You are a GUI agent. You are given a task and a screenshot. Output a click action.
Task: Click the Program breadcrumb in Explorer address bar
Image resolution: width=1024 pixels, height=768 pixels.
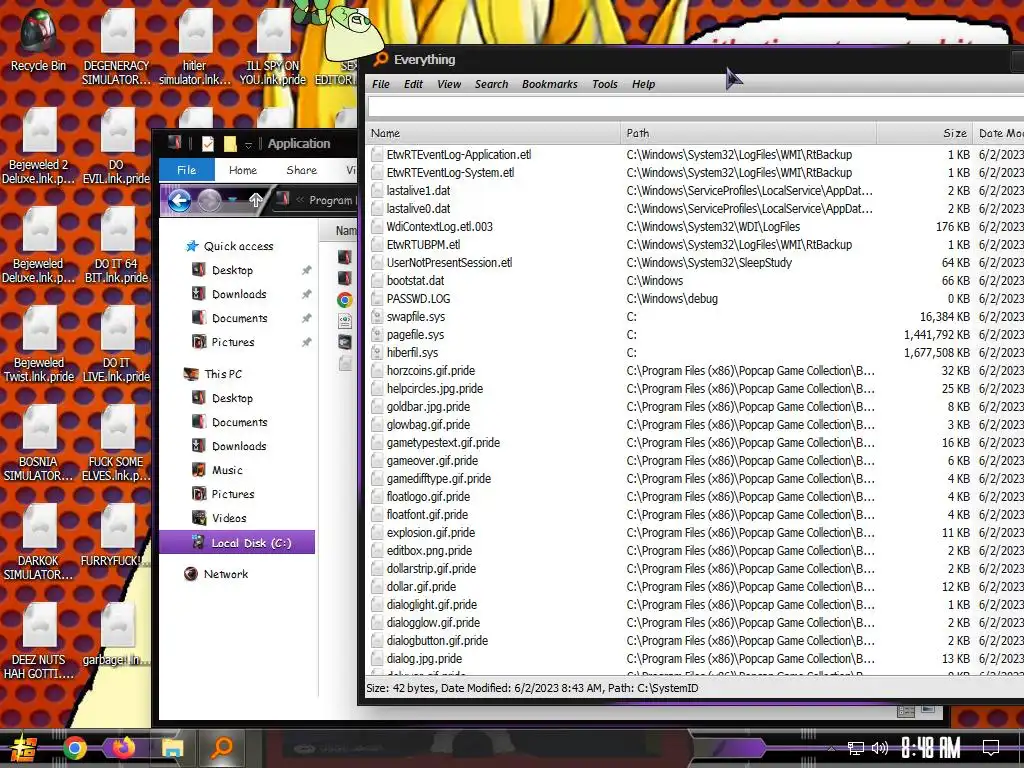(330, 200)
